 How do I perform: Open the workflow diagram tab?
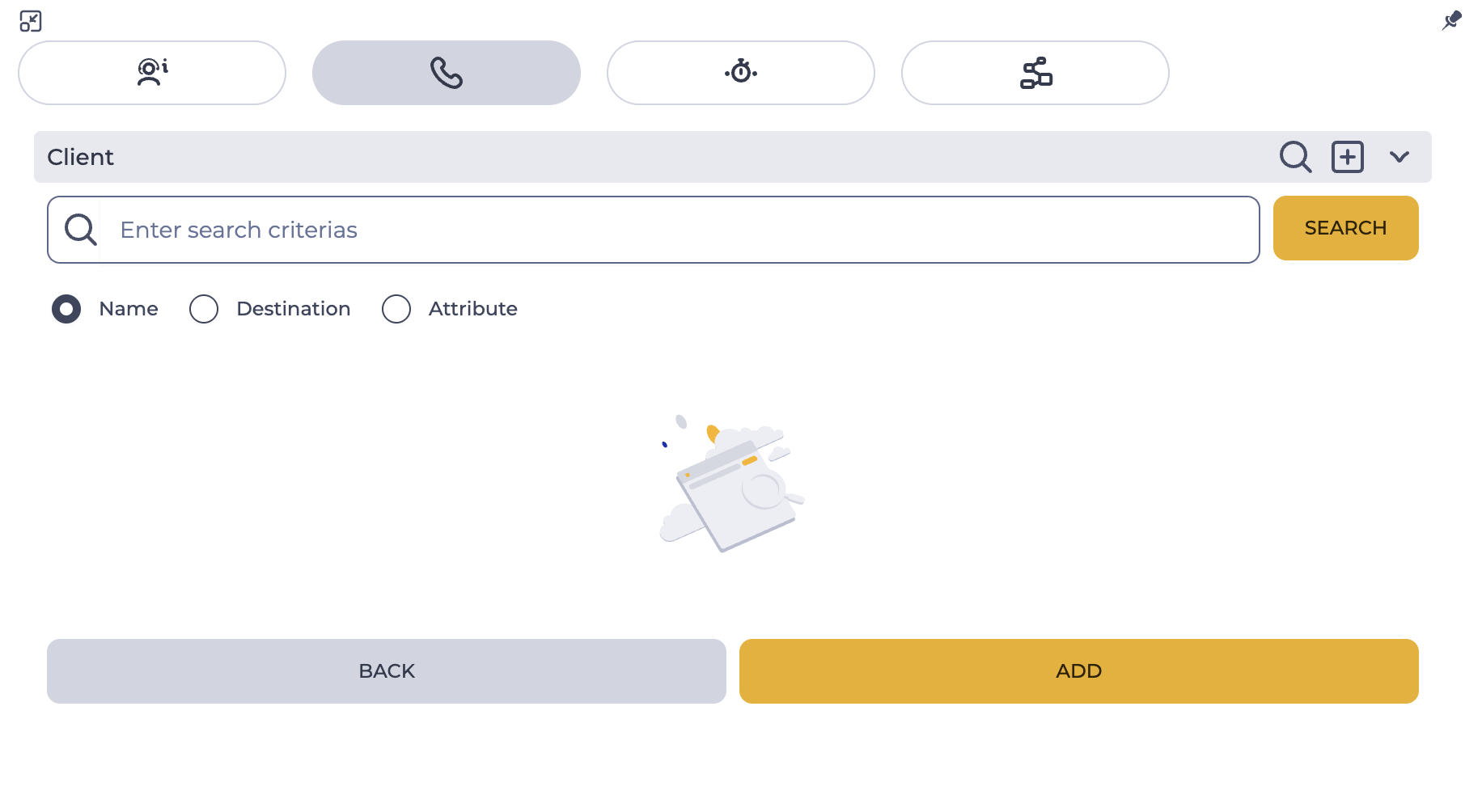[1035, 73]
